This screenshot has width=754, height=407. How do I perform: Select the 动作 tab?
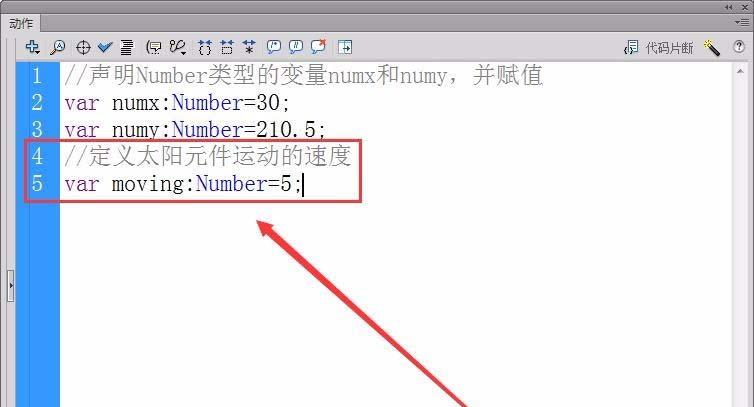point(21,23)
